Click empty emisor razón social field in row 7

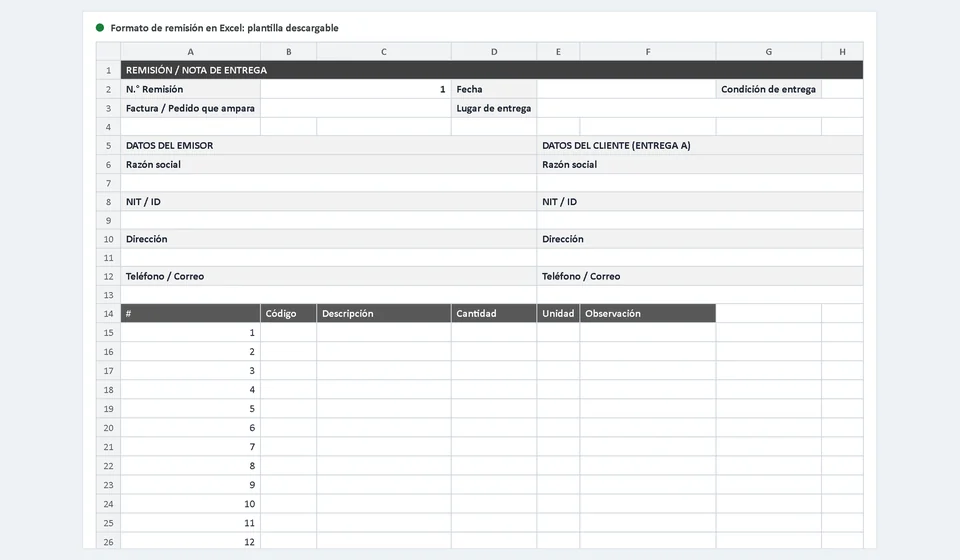click(x=329, y=183)
